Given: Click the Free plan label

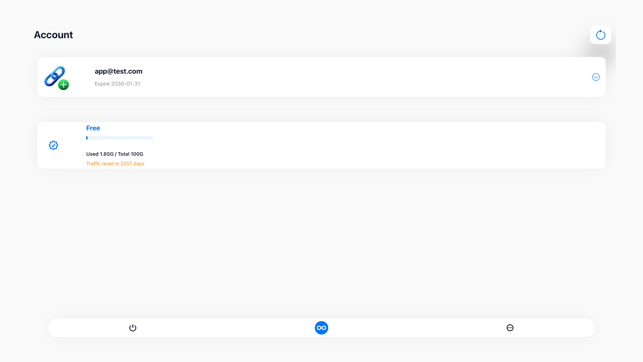Looking at the screenshot, I should click(x=93, y=128).
